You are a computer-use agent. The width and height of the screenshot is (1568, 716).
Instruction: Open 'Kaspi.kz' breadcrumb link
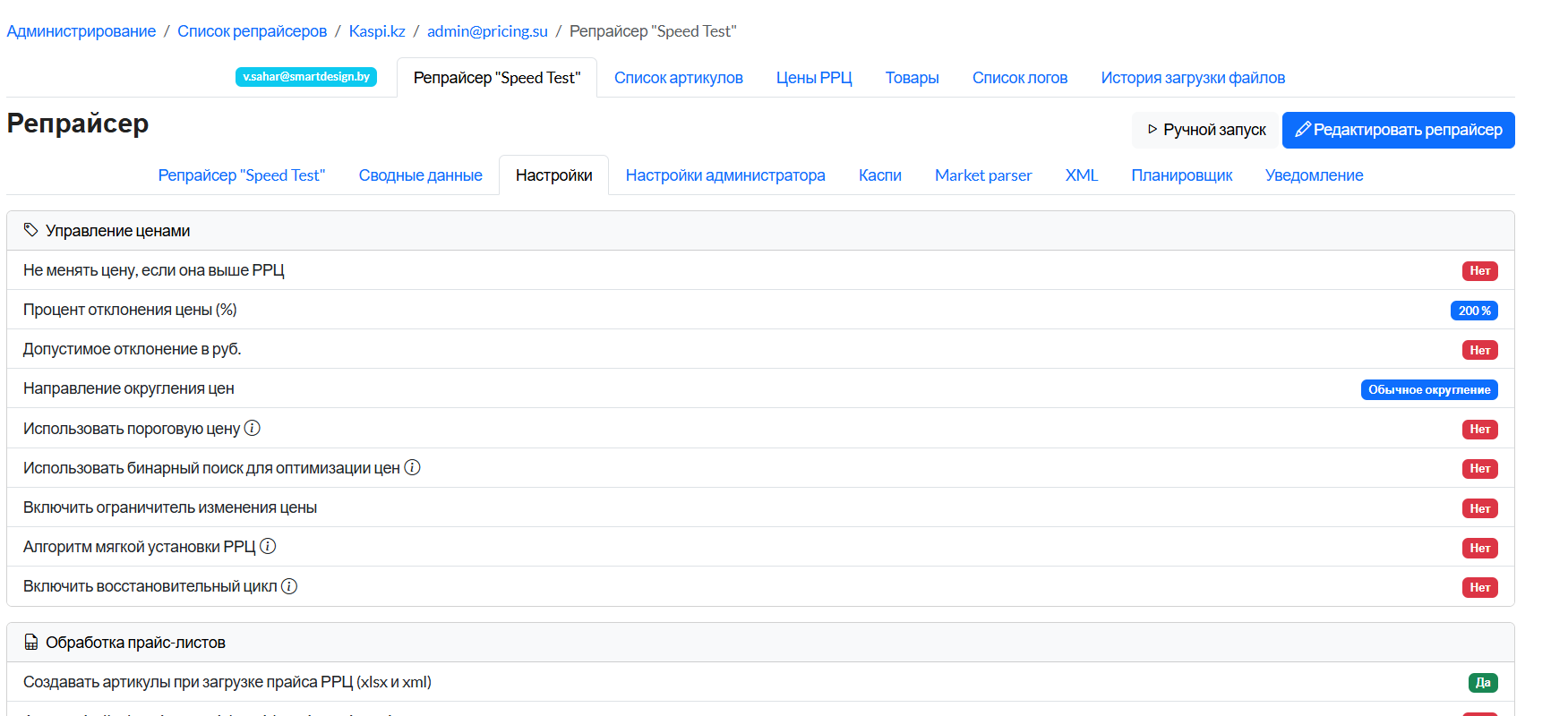click(x=376, y=31)
